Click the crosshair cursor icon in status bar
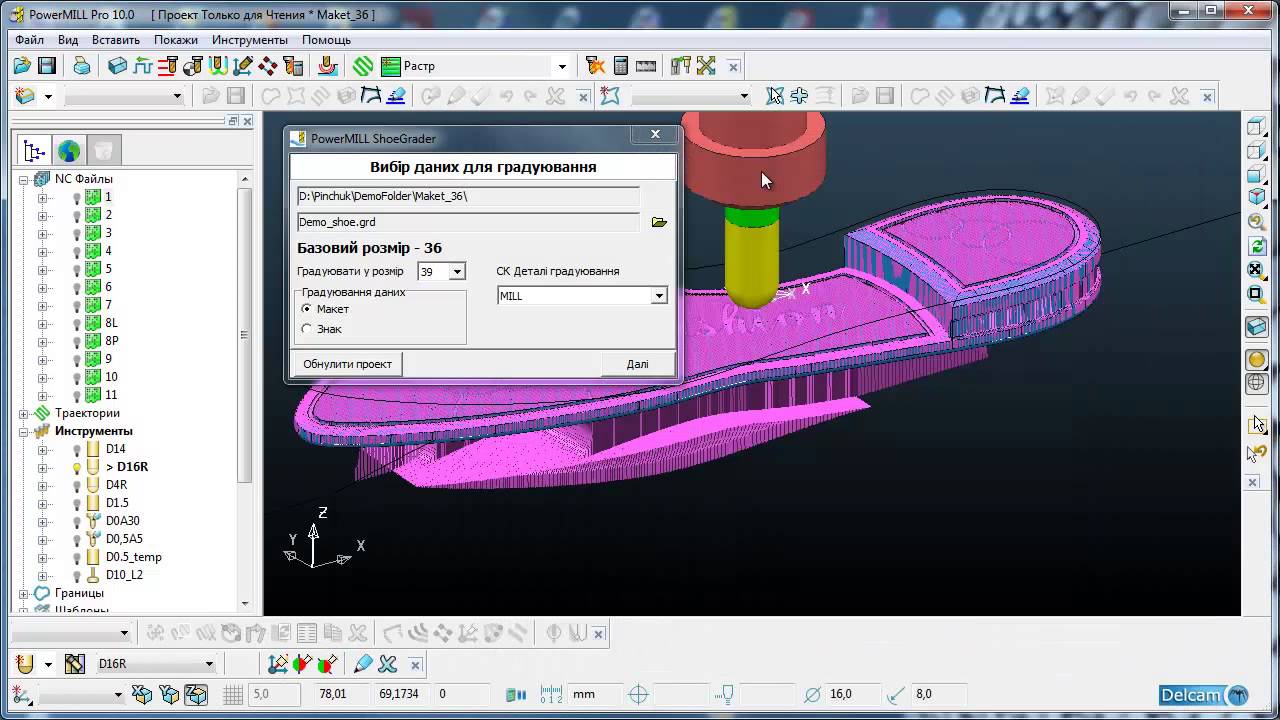The height and width of the screenshot is (720, 1280). [x=638, y=694]
